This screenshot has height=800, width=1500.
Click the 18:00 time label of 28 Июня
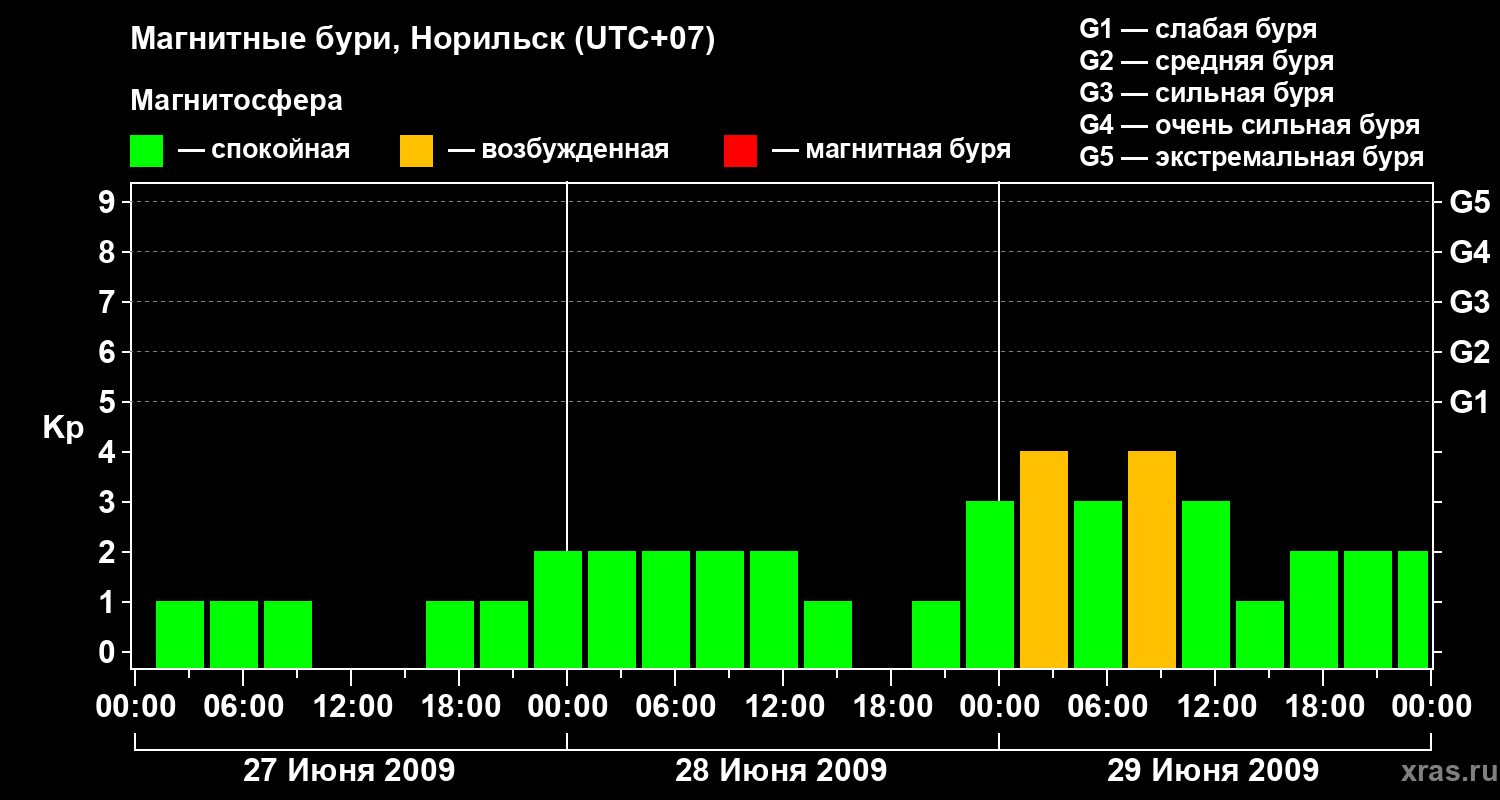pos(891,707)
